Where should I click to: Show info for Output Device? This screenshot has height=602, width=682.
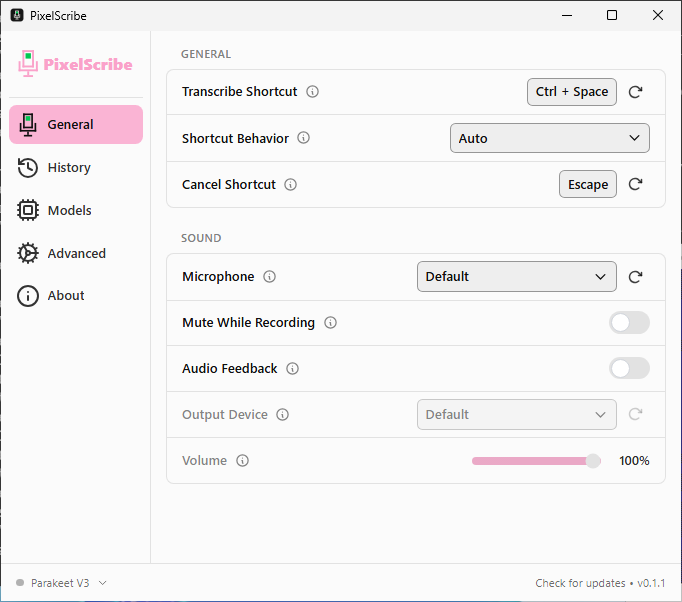click(283, 415)
